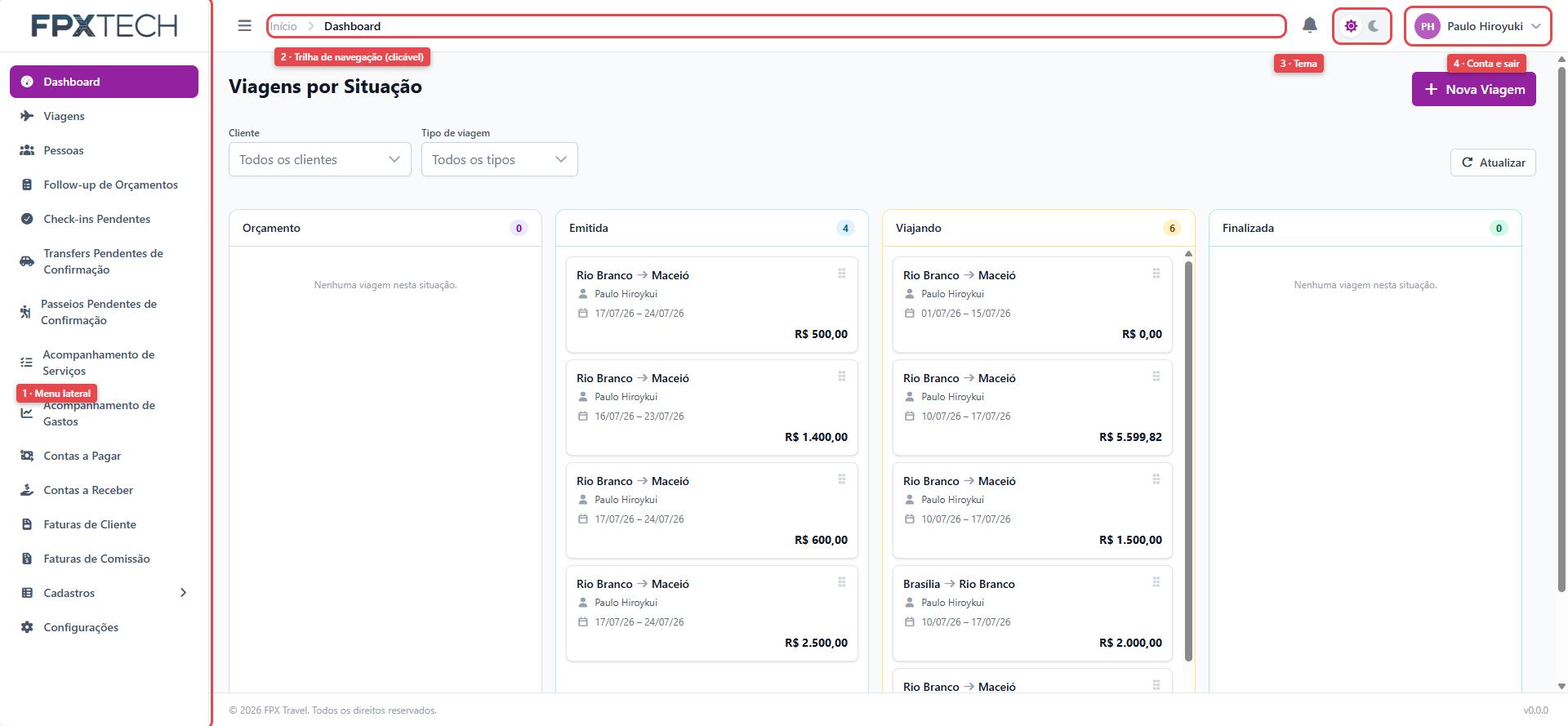Image resolution: width=1568 pixels, height=726 pixels.
Task: Click drag handle on R$ 500,00 card
Action: 842,274
